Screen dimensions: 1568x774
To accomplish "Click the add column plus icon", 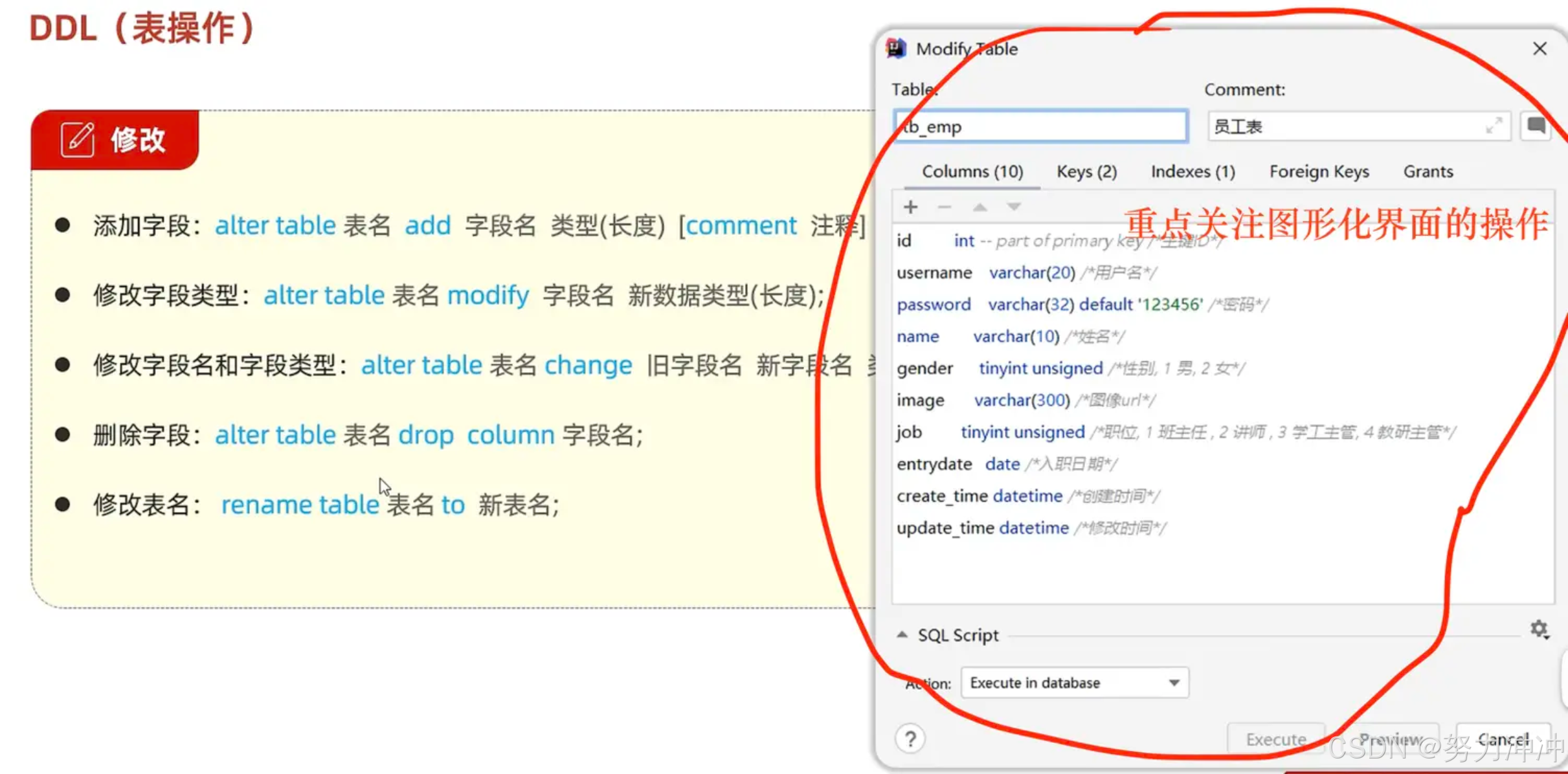I will pos(910,207).
